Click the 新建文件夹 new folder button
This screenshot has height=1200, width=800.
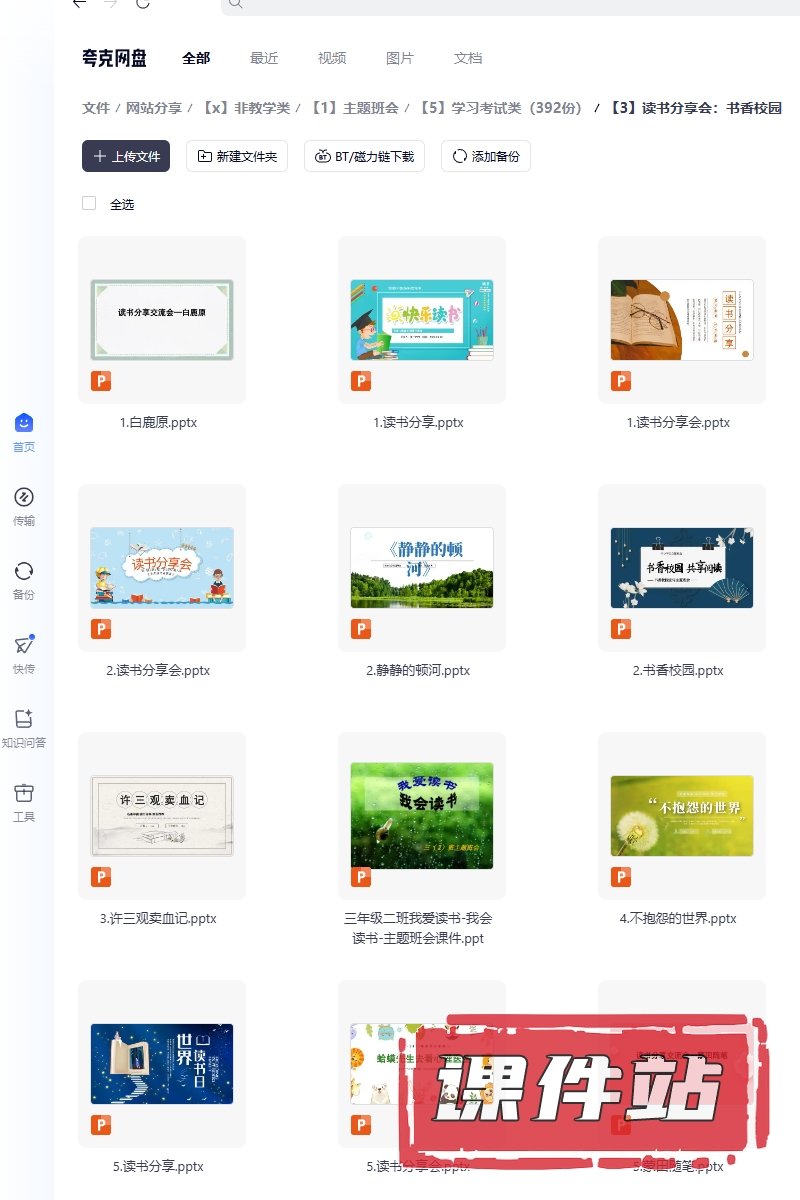(237, 156)
